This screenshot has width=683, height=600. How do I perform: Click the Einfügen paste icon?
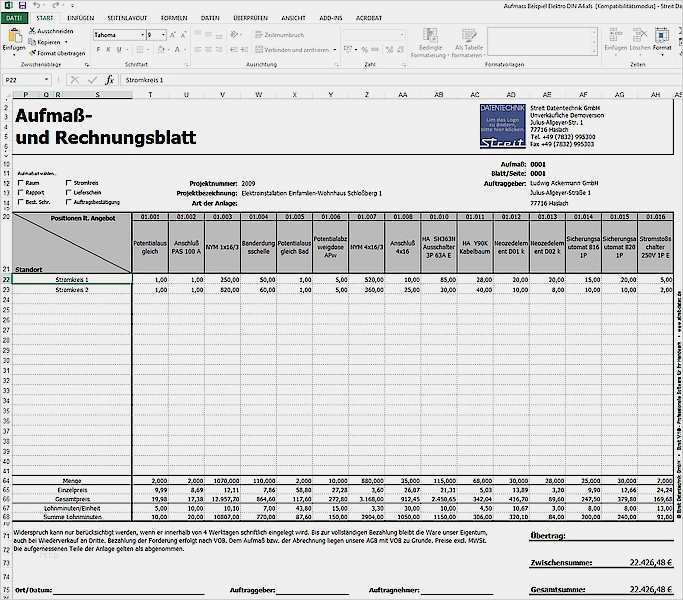pyautogui.click(x=13, y=37)
